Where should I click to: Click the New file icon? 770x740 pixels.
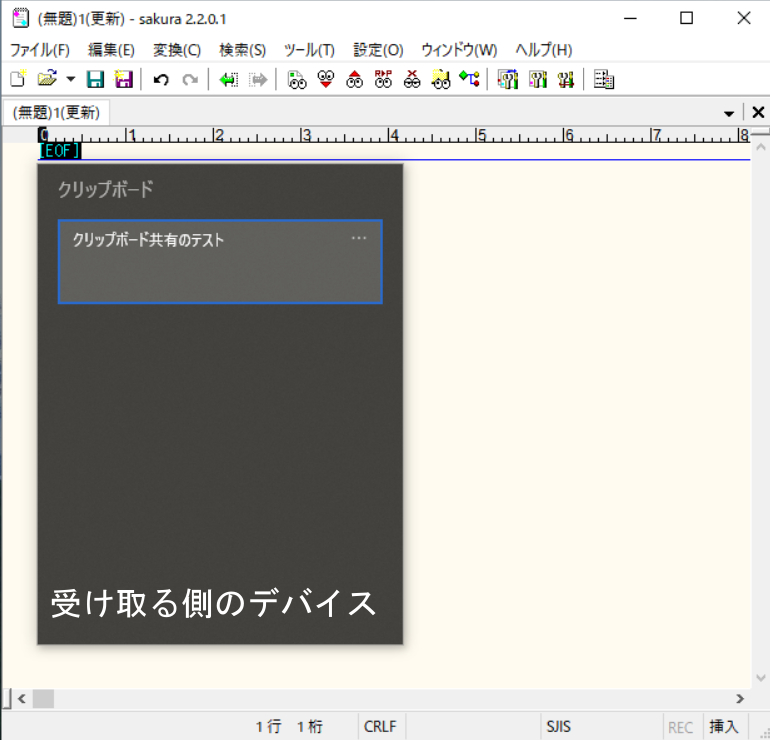pos(18,80)
